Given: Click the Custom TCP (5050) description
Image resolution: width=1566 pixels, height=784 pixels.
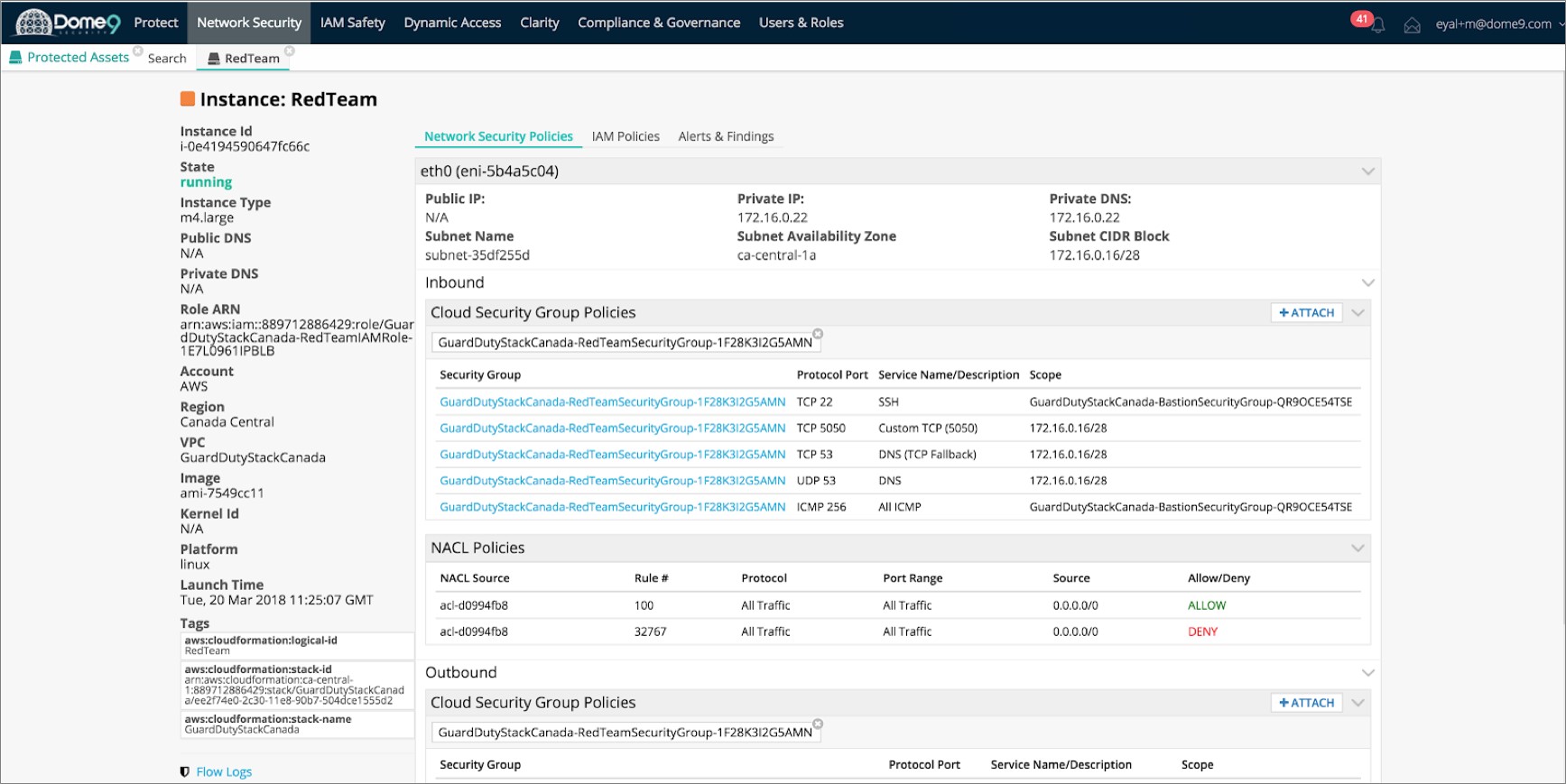Looking at the screenshot, I should click(928, 429).
